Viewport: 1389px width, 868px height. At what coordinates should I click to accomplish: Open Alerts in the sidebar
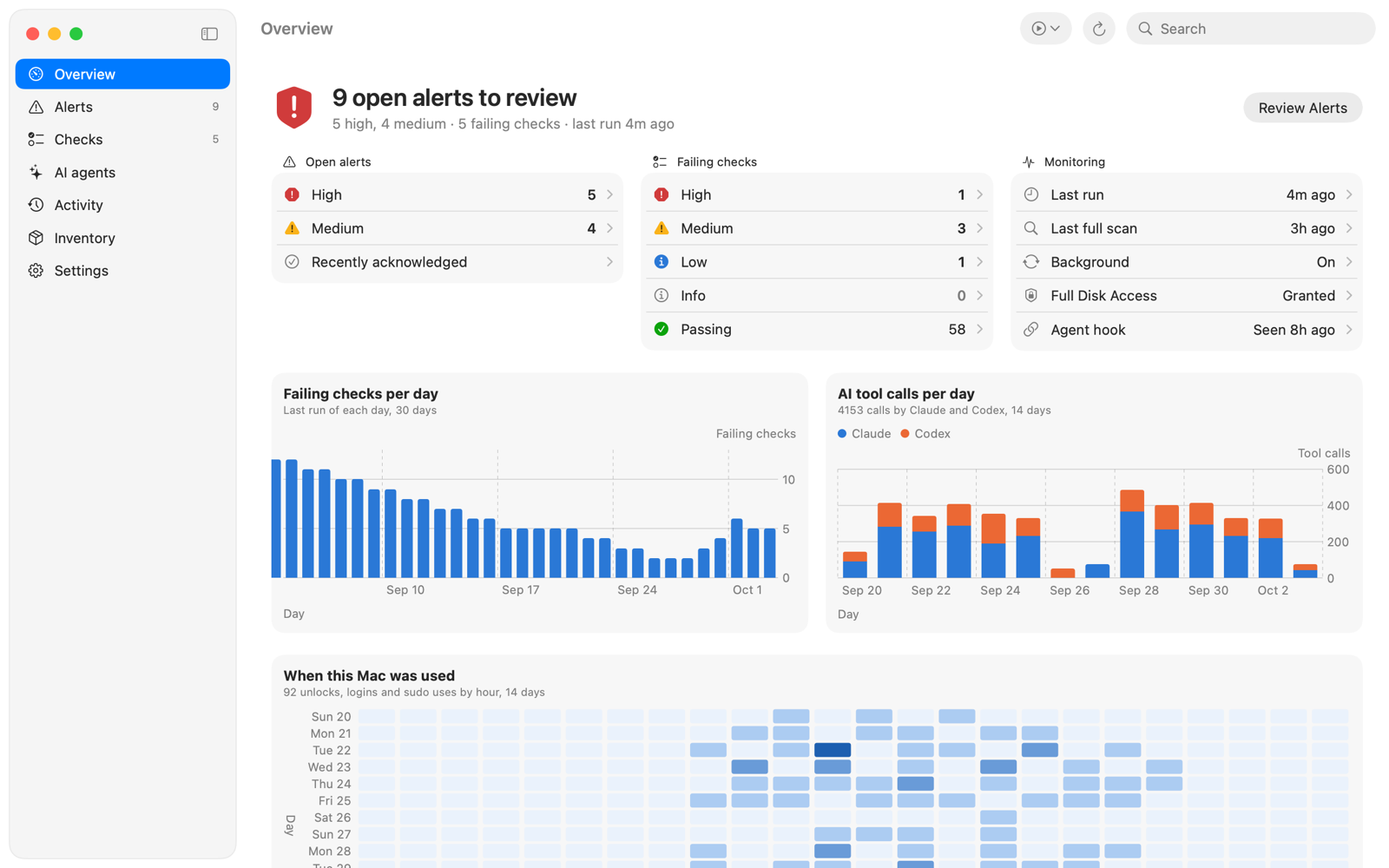pos(122,107)
